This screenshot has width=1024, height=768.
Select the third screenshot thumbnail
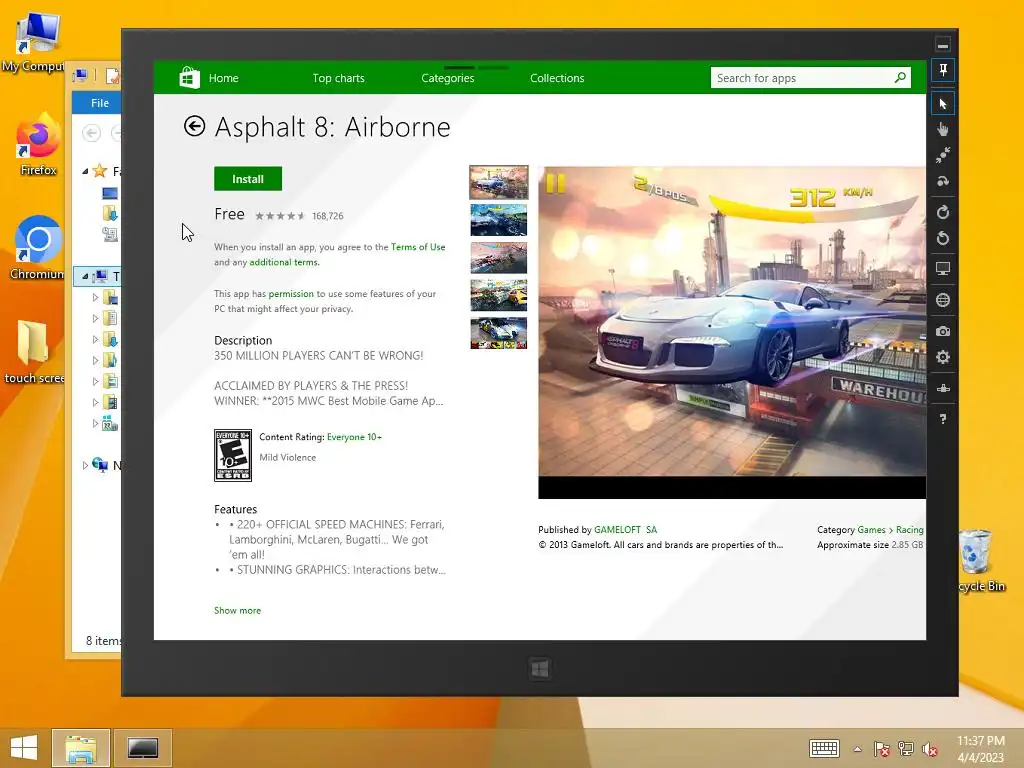tap(498, 258)
